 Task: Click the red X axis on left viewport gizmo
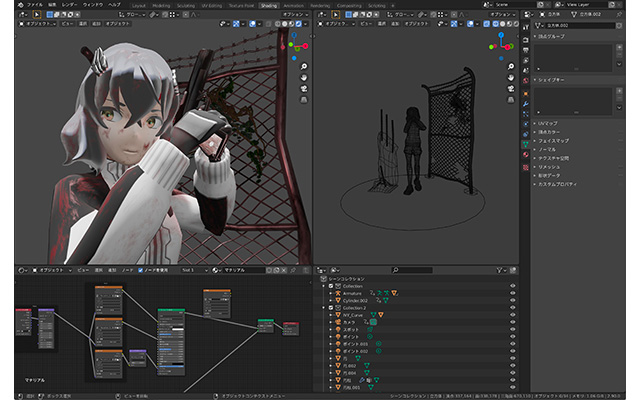305,46
